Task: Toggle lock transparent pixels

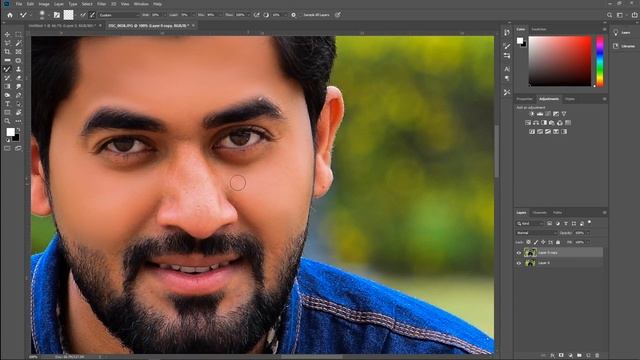Action: (x=529, y=242)
